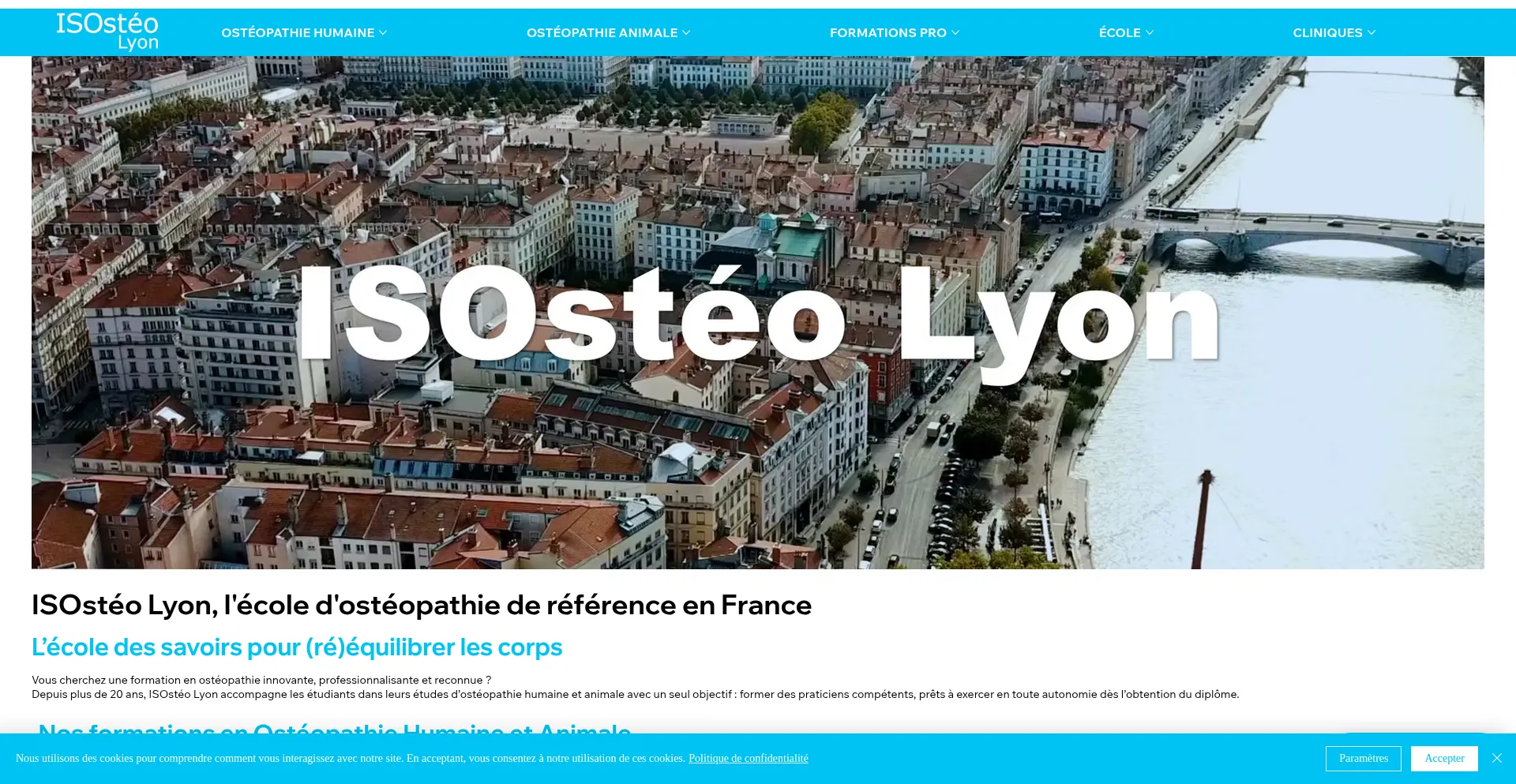The width and height of the screenshot is (1516, 784).
Task: Open the Ostéopathie Humaine menu label
Action: point(297,33)
